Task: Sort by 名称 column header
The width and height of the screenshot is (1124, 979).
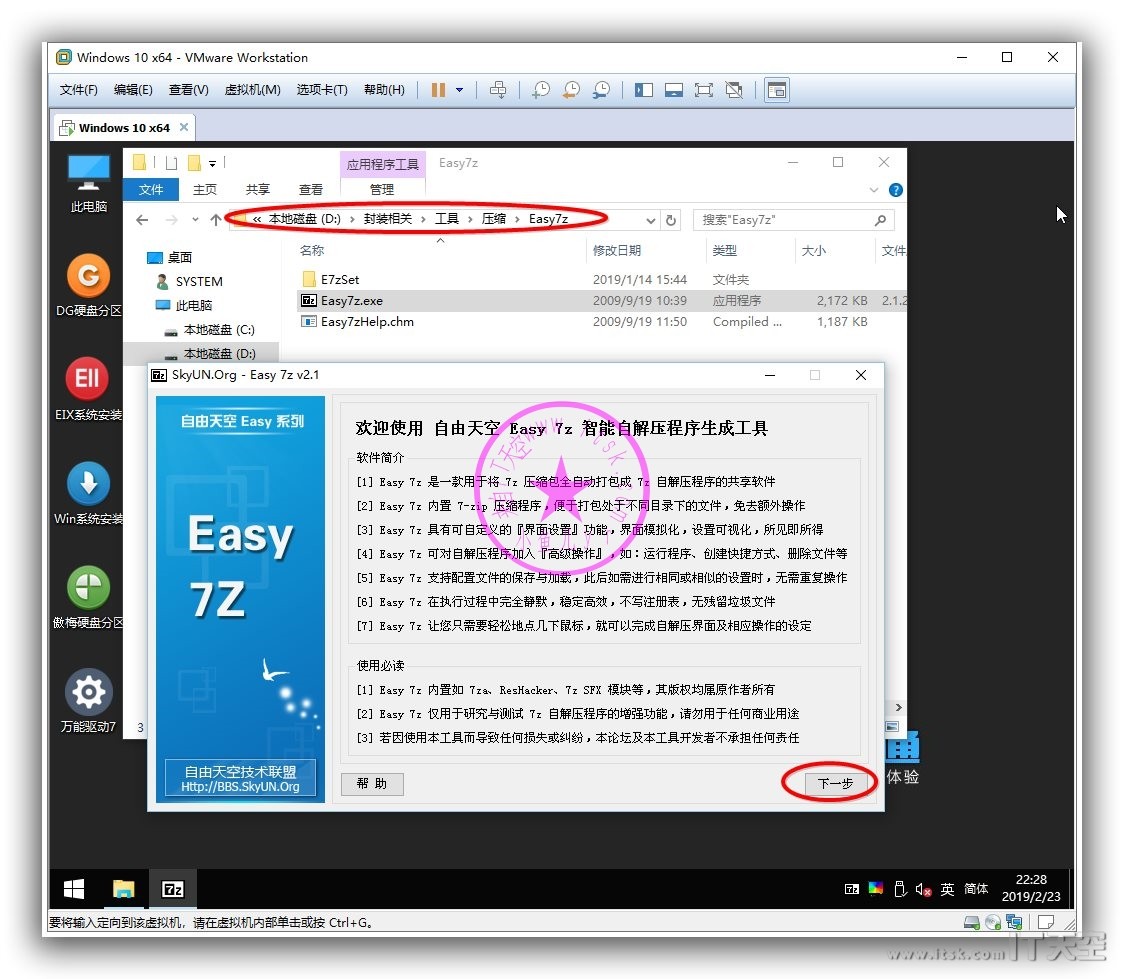Action: (312, 250)
